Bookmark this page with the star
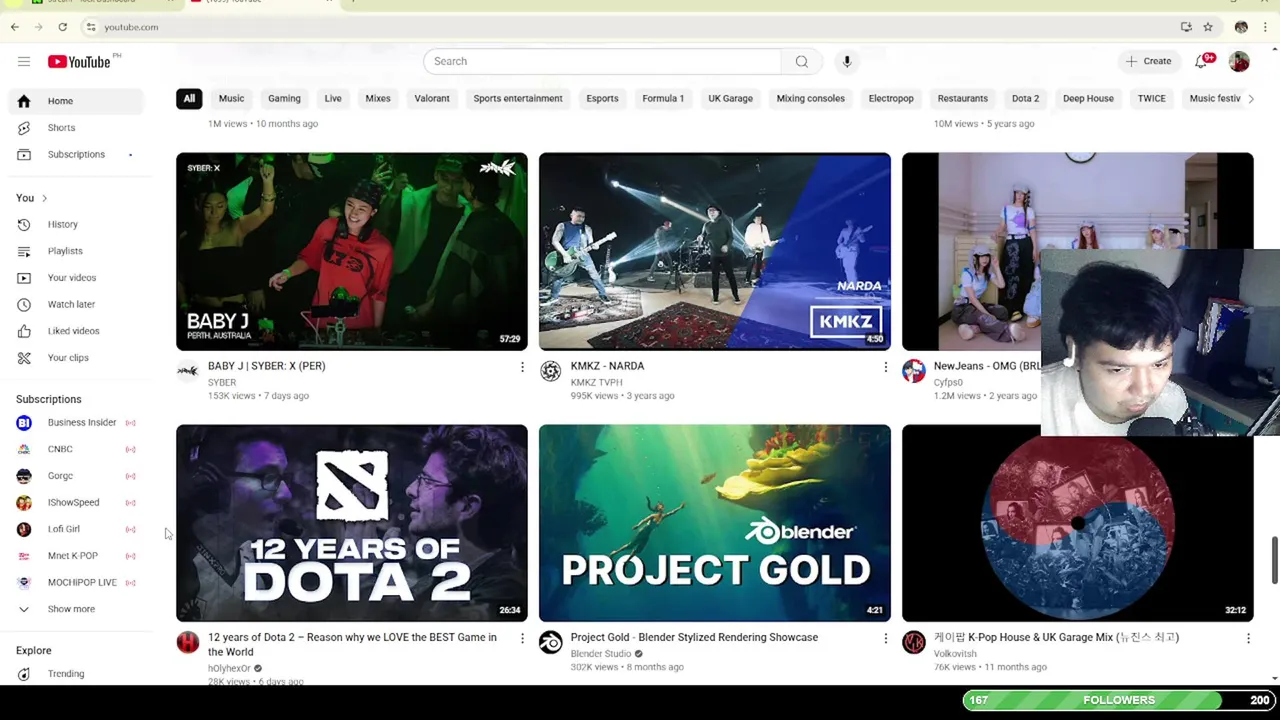 click(x=1208, y=27)
